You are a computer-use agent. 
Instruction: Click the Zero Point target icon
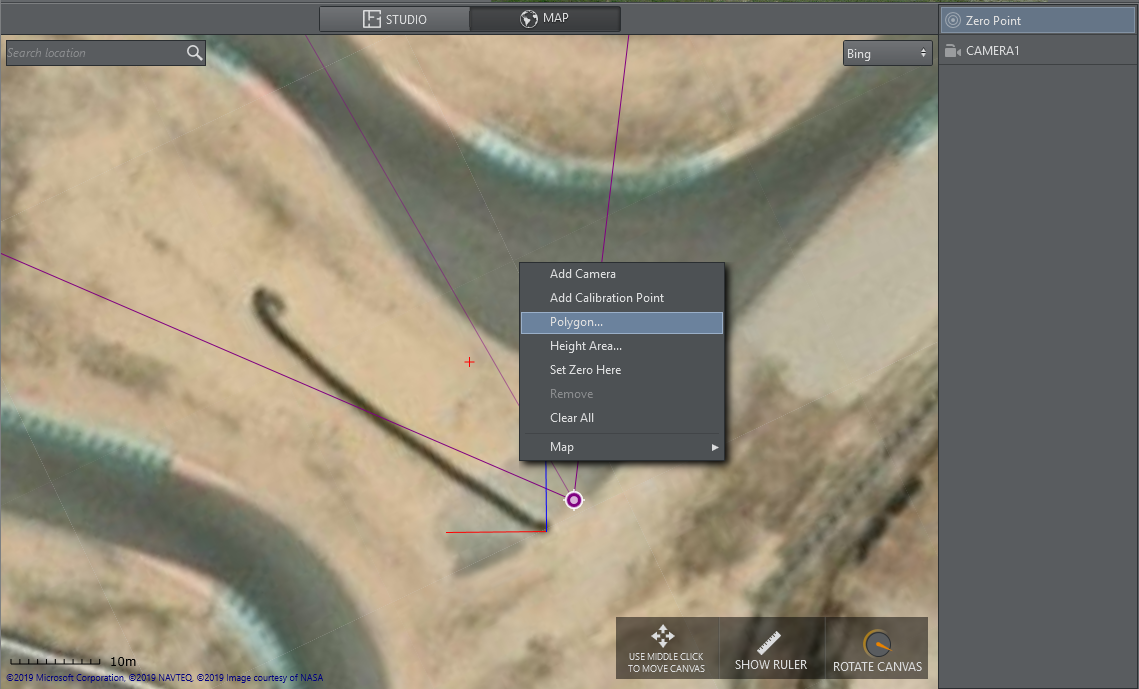click(953, 20)
